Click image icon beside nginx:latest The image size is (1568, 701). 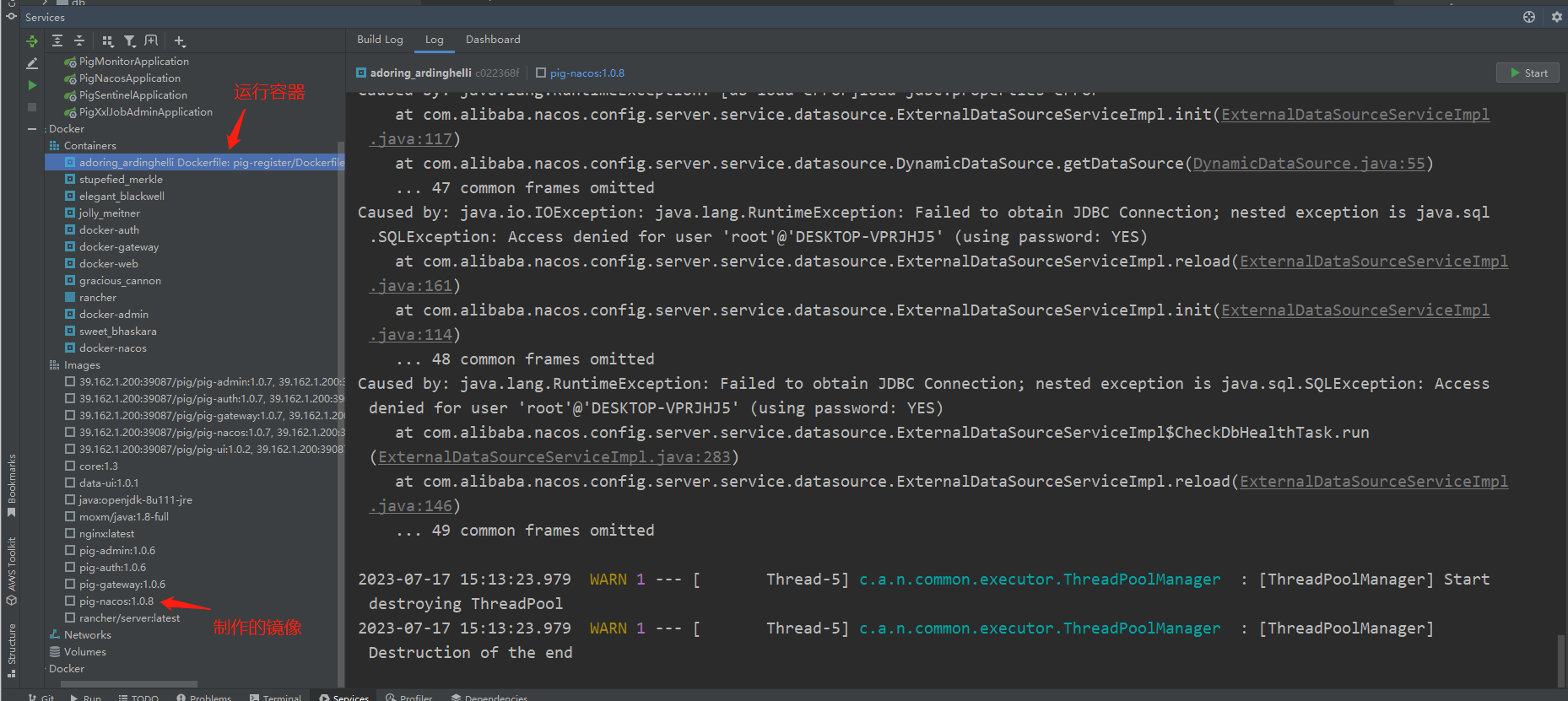70,534
